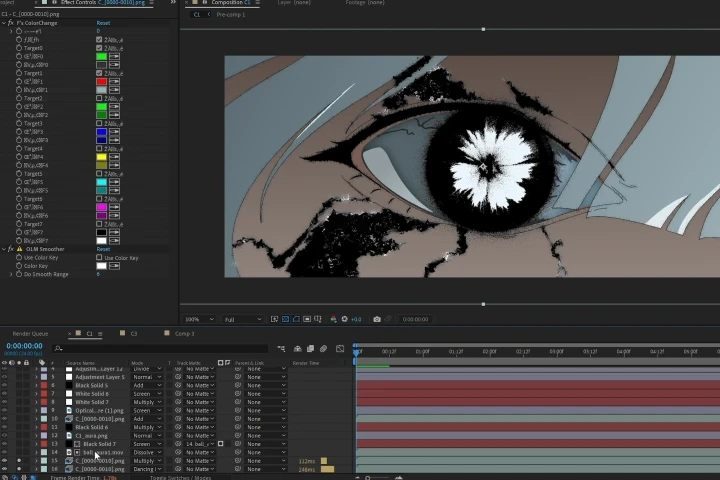Toggle transparency grid in viewer toolbar
Image resolution: width=720 pixels, height=480 pixels.
pyautogui.click(x=285, y=319)
